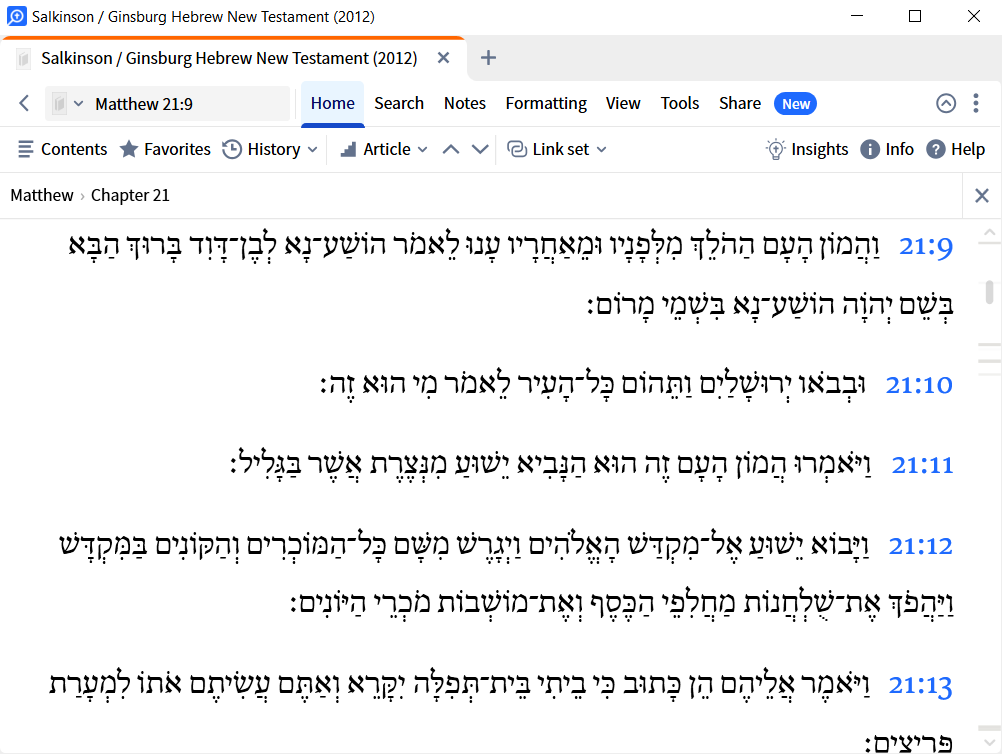The image size is (1002, 754).
Task: Go back with the left arrow
Action: (x=24, y=104)
